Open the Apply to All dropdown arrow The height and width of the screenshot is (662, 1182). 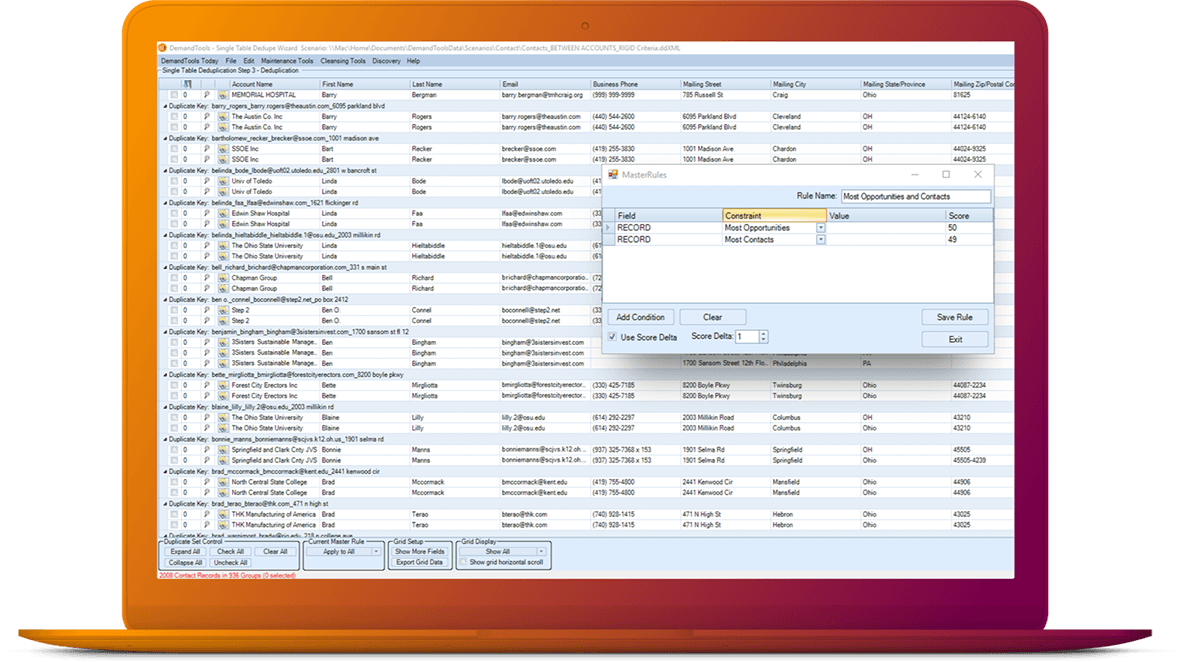(375, 552)
